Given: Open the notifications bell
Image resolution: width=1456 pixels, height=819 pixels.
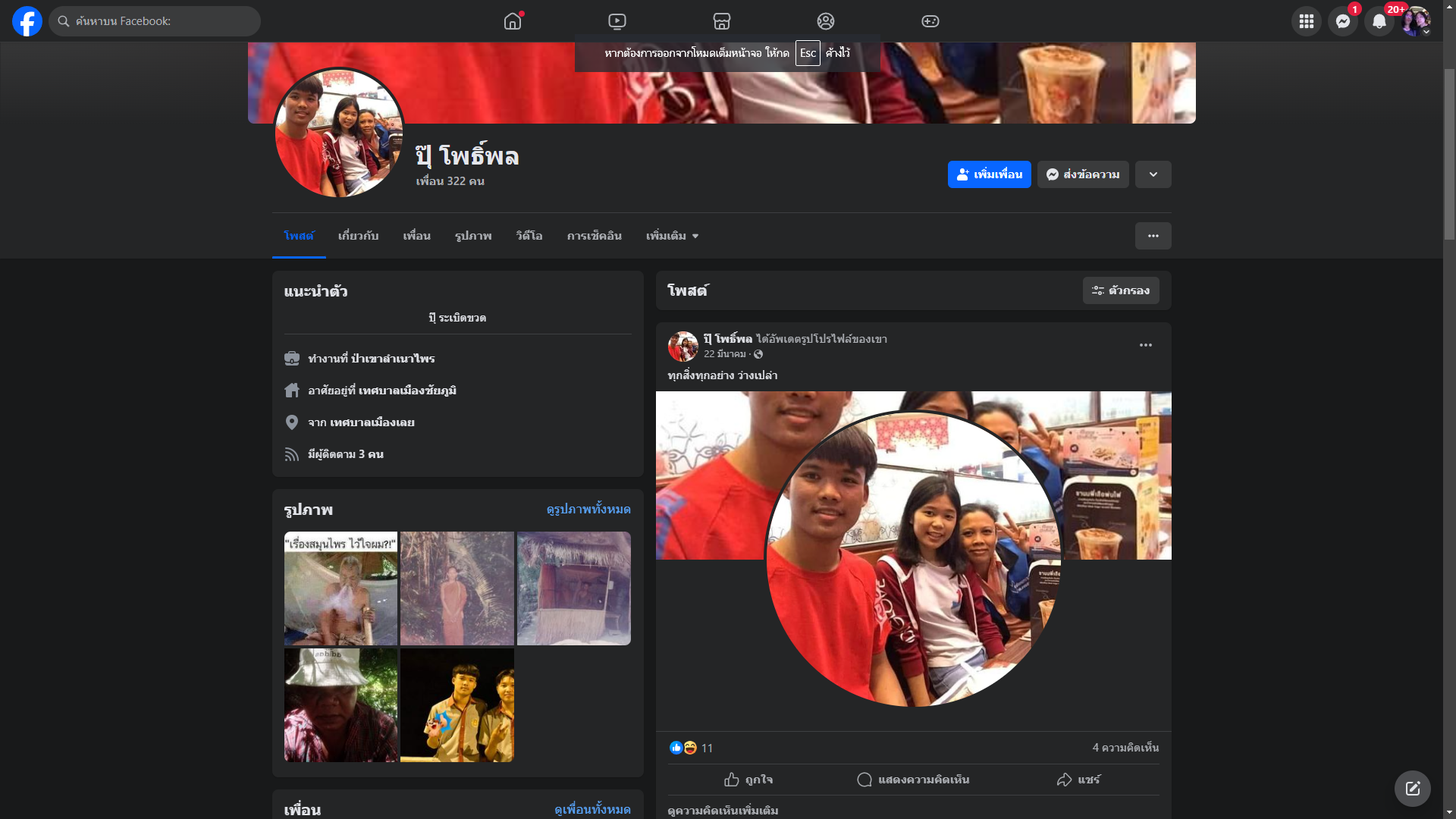Looking at the screenshot, I should pyautogui.click(x=1379, y=21).
